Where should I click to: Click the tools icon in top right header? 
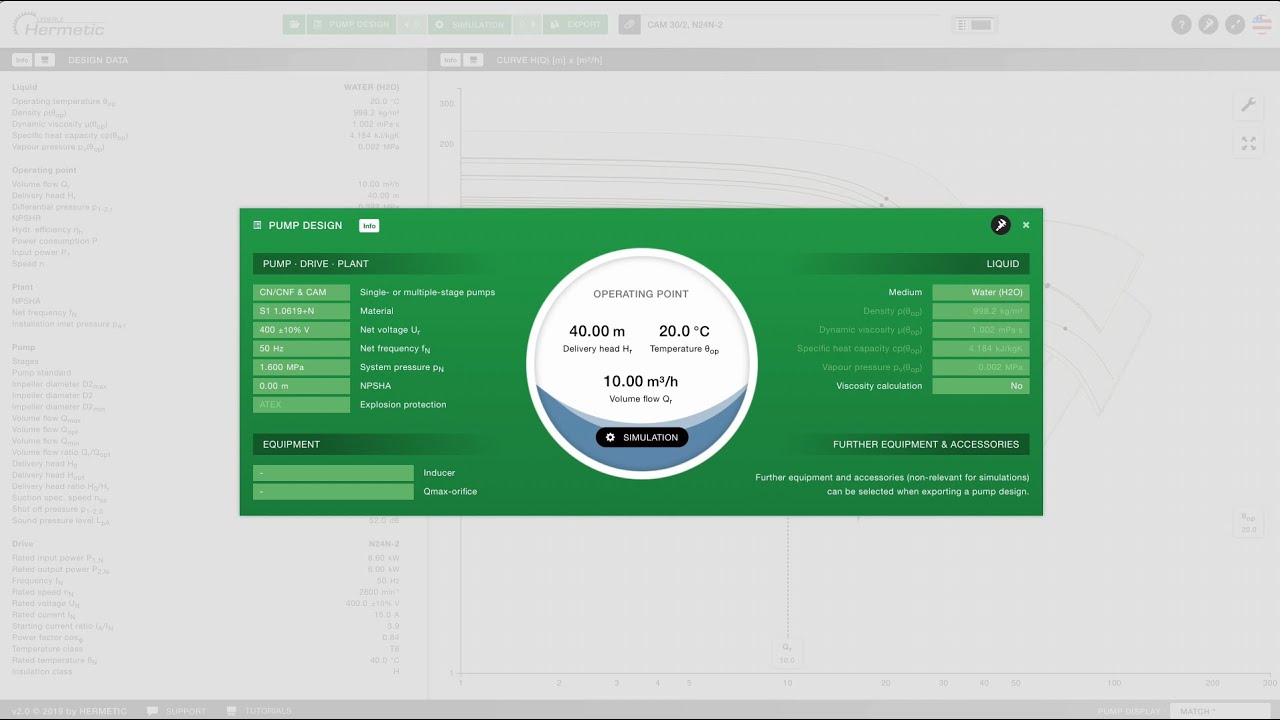pos(1209,25)
